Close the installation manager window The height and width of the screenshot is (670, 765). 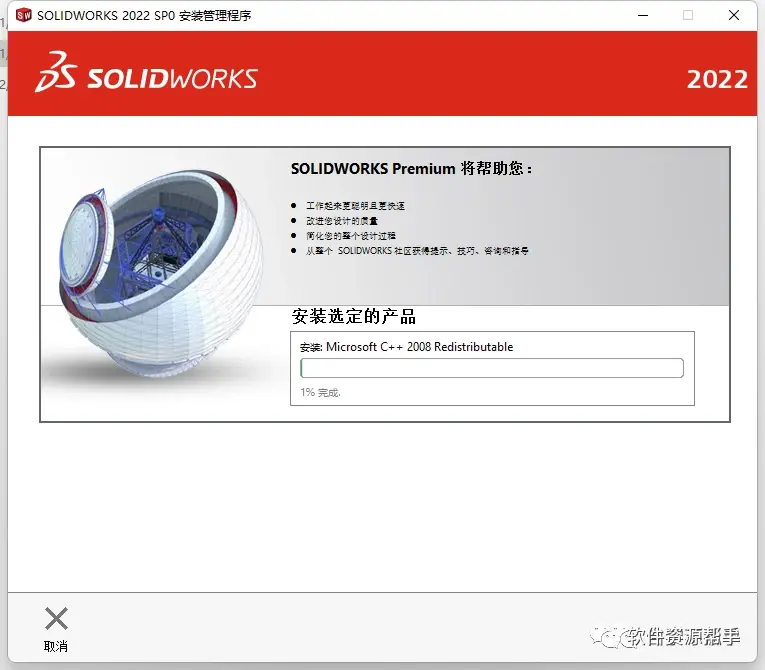(734, 15)
